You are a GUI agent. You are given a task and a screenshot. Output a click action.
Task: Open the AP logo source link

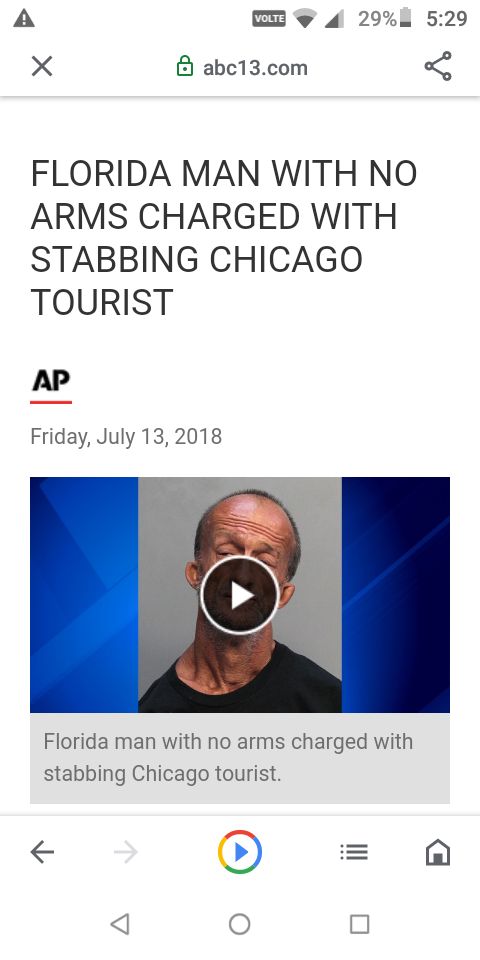(51, 381)
